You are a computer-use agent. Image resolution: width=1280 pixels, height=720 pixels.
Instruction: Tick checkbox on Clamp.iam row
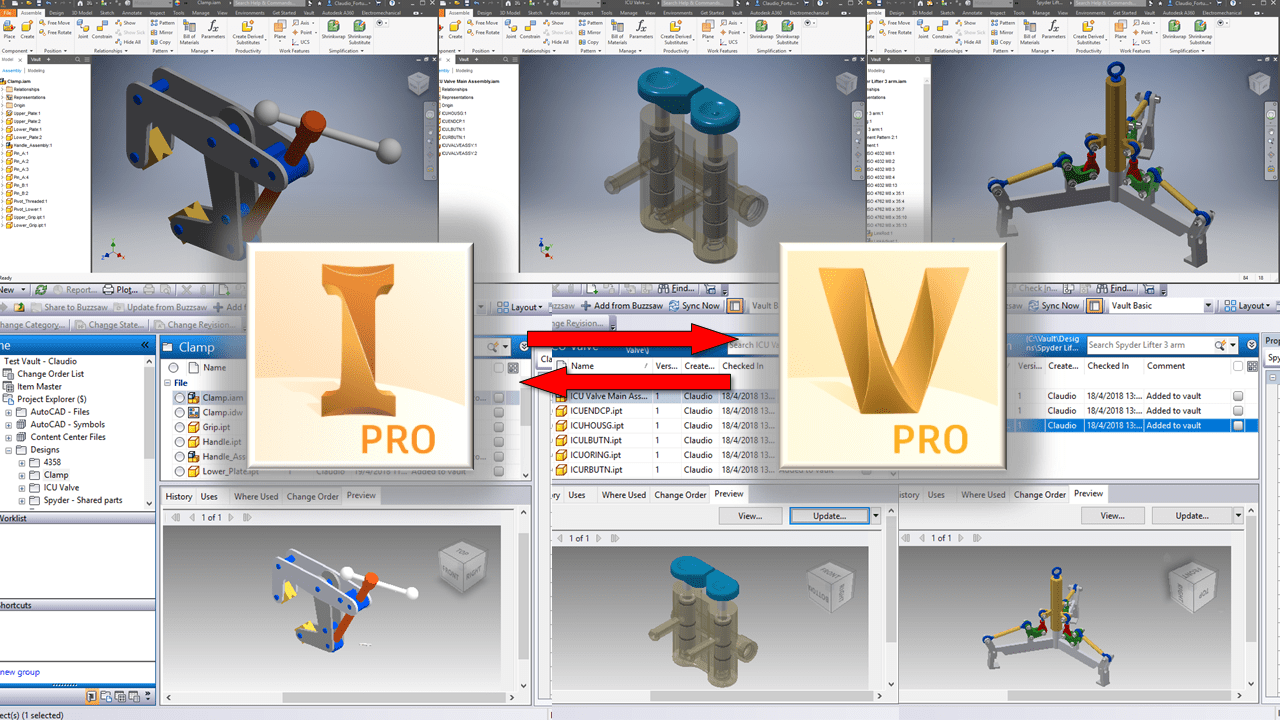[499, 398]
